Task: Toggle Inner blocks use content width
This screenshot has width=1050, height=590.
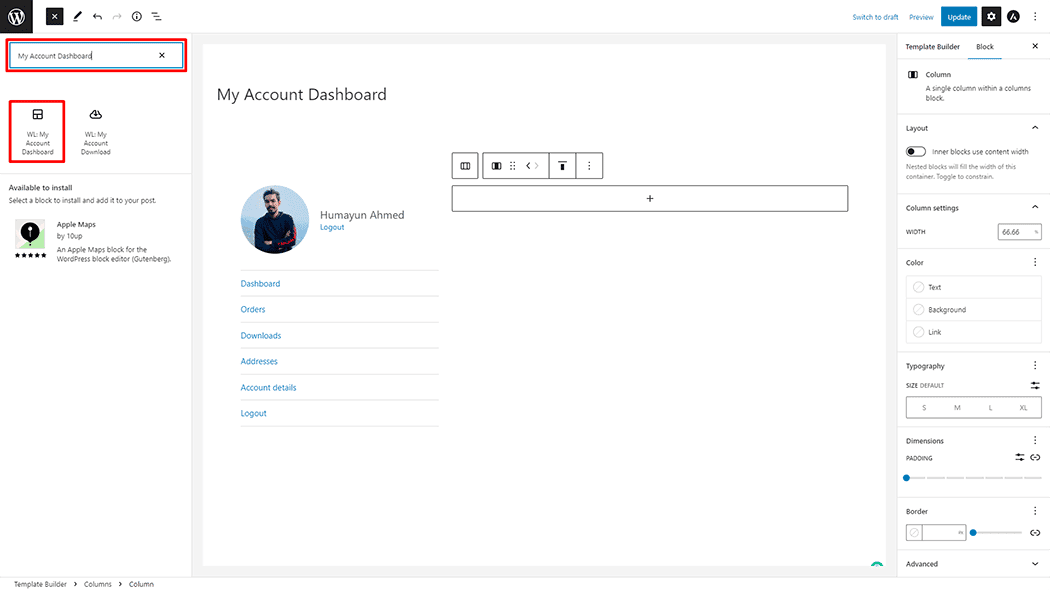Action: click(915, 152)
